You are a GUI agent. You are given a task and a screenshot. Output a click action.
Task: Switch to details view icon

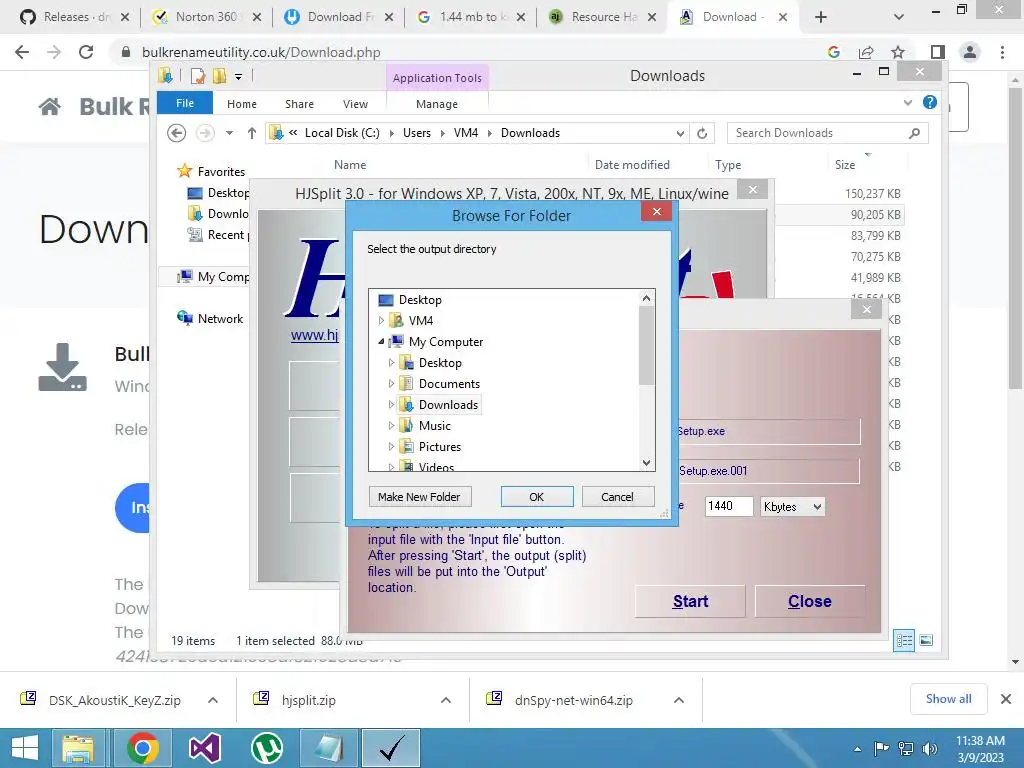[x=904, y=641]
